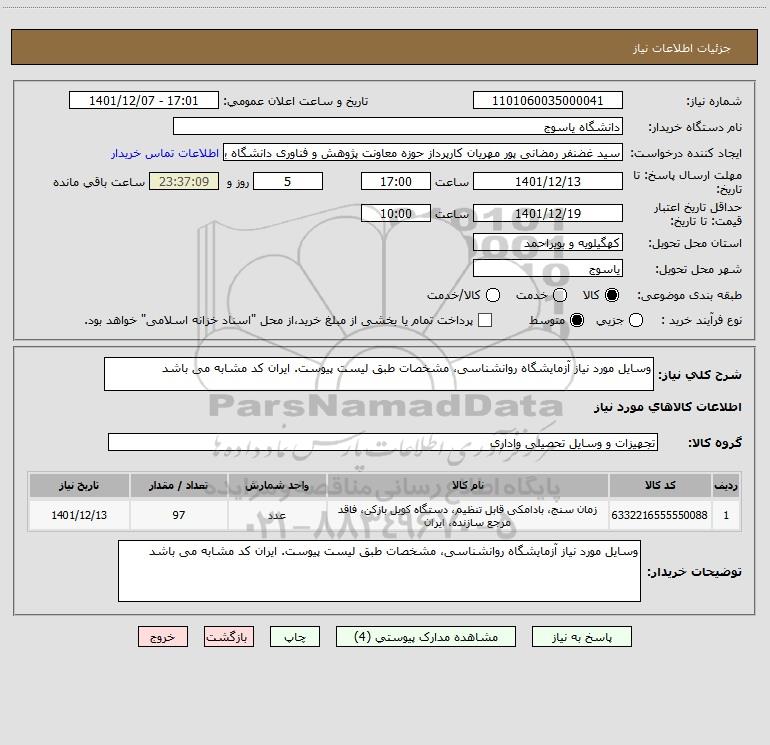The image size is (770, 745).
Task: Click the گروه کالا field تجهیزات و وسایل
Action: pyautogui.click(x=383, y=442)
